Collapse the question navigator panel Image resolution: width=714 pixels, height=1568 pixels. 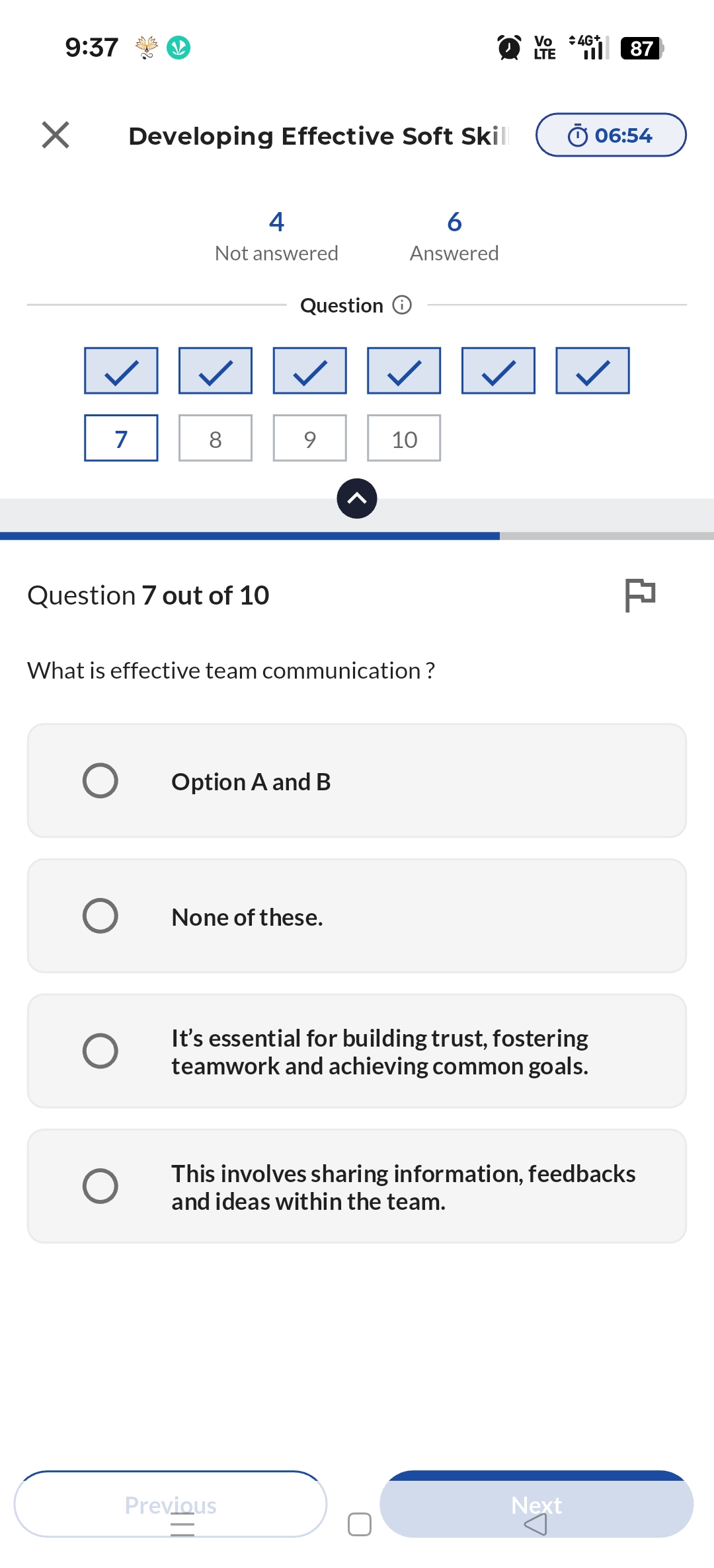click(357, 498)
